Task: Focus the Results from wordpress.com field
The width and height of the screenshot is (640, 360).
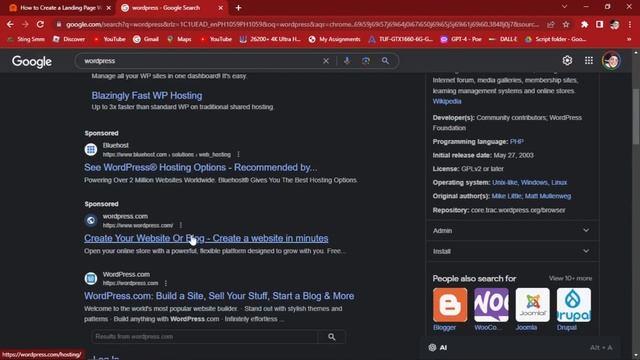Action: tap(204, 337)
